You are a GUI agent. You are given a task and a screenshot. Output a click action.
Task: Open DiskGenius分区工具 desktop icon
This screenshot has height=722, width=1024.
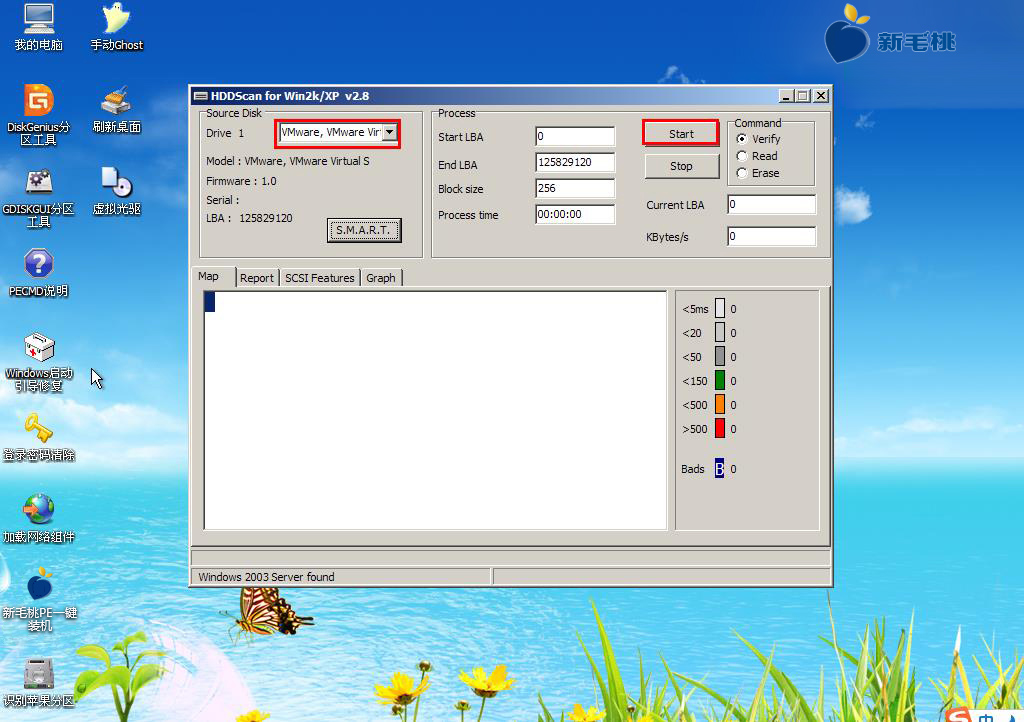[39, 115]
